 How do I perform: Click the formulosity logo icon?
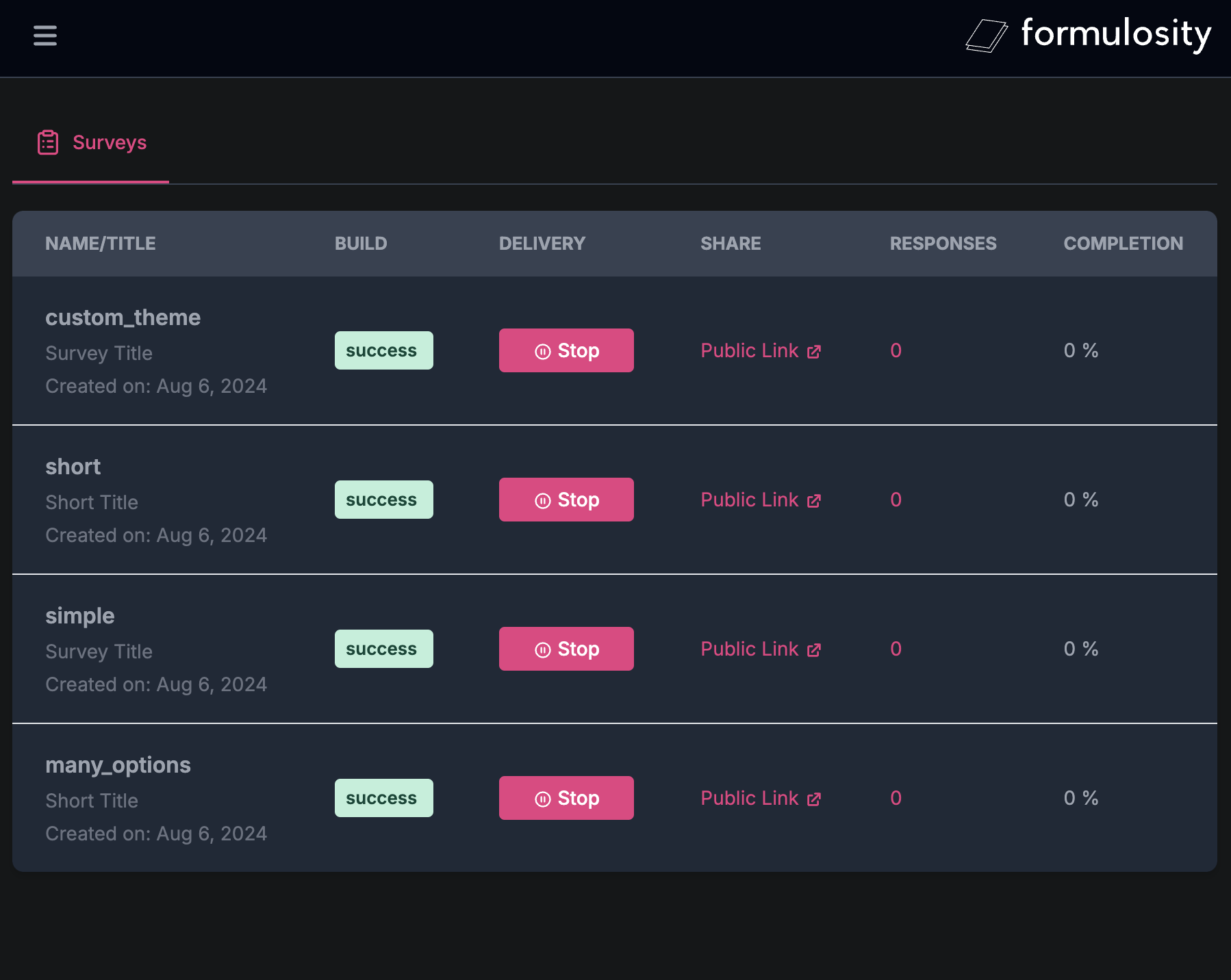click(x=986, y=36)
